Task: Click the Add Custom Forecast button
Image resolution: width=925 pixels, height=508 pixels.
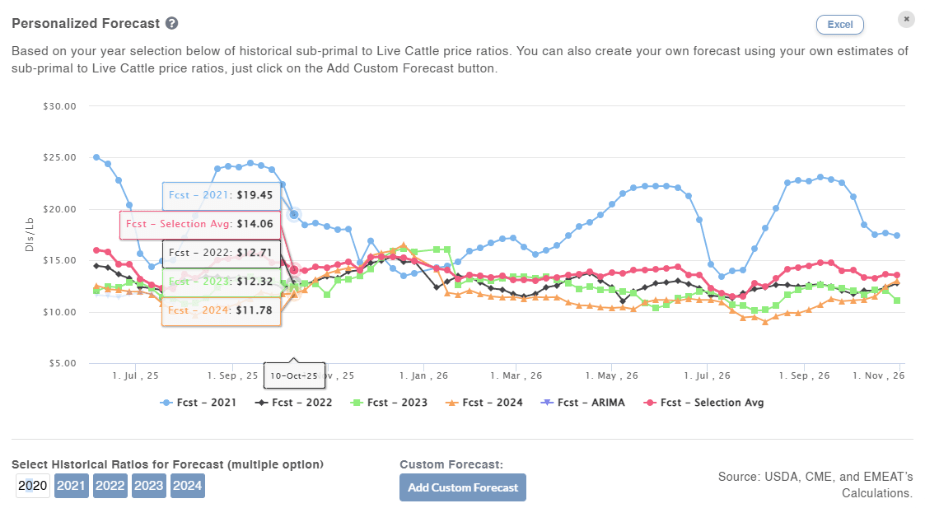Action: click(462, 487)
